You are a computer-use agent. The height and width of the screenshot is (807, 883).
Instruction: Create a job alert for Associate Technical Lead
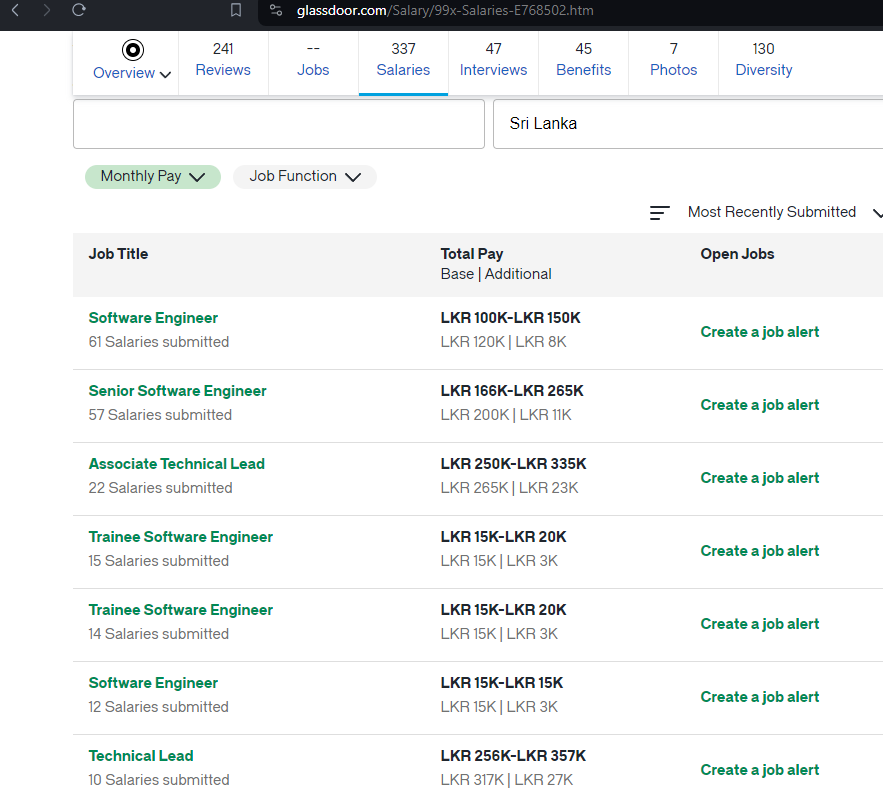pos(760,478)
